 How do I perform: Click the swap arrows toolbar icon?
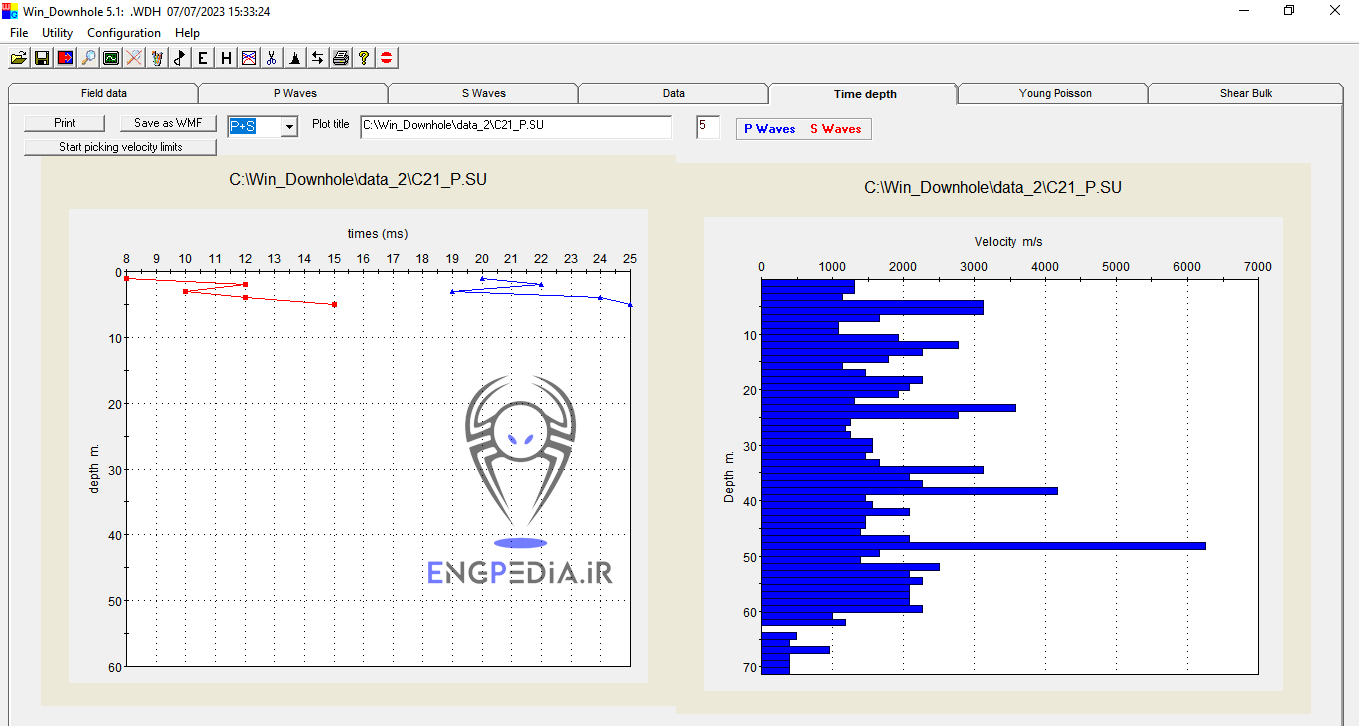tap(317, 58)
